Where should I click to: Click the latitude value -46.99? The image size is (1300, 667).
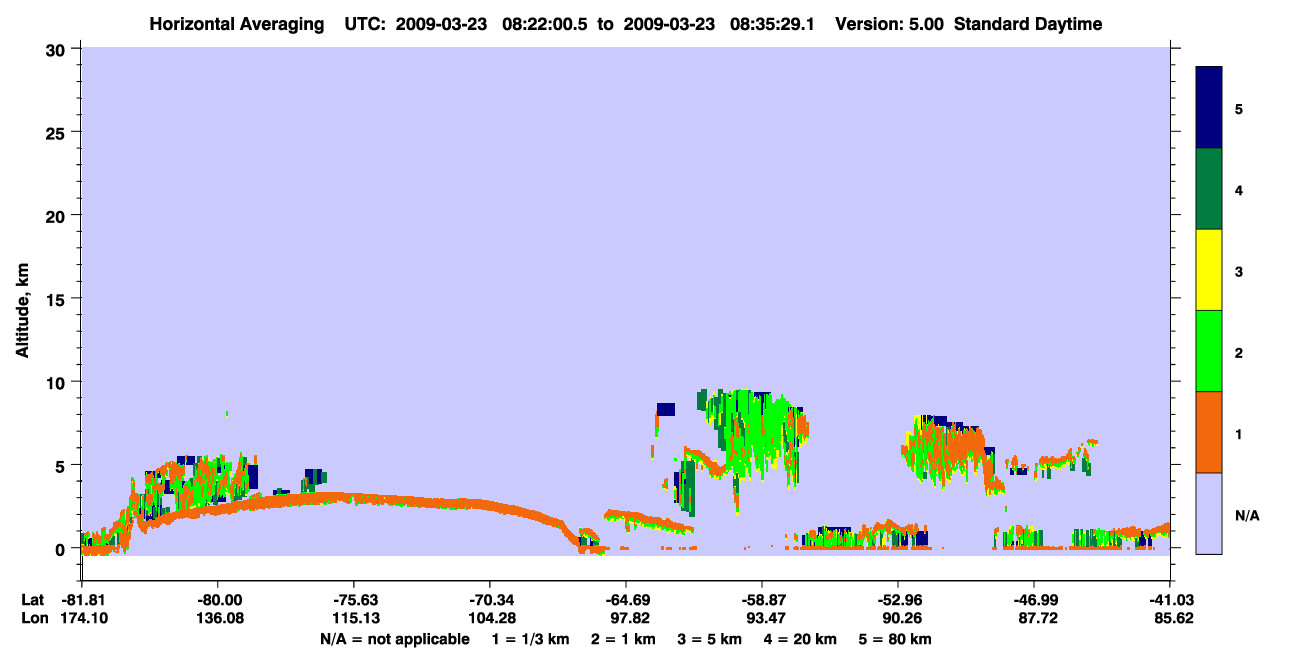click(x=1033, y=599)
